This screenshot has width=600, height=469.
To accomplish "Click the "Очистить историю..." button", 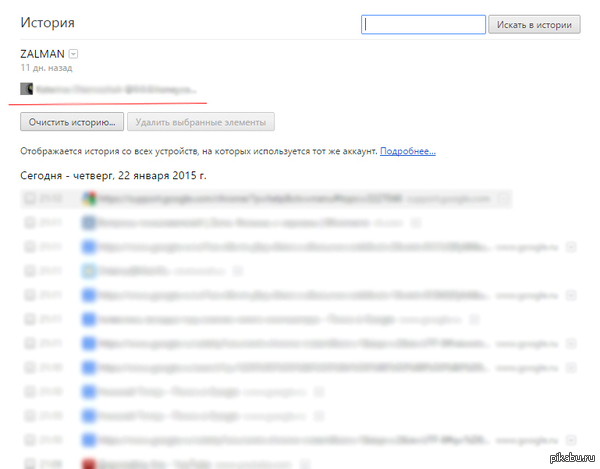I will [72, 122].
